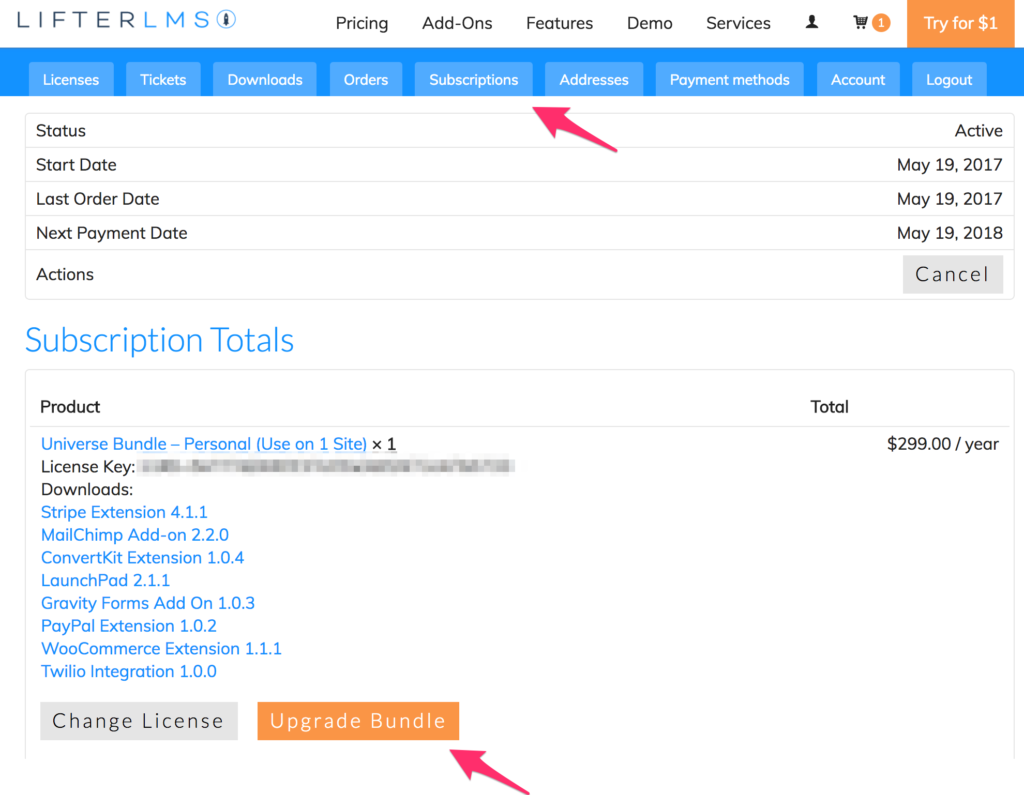The width and height of the screenshot is (1024, 795).
Task: Click the Total column header
Action: 829,407
